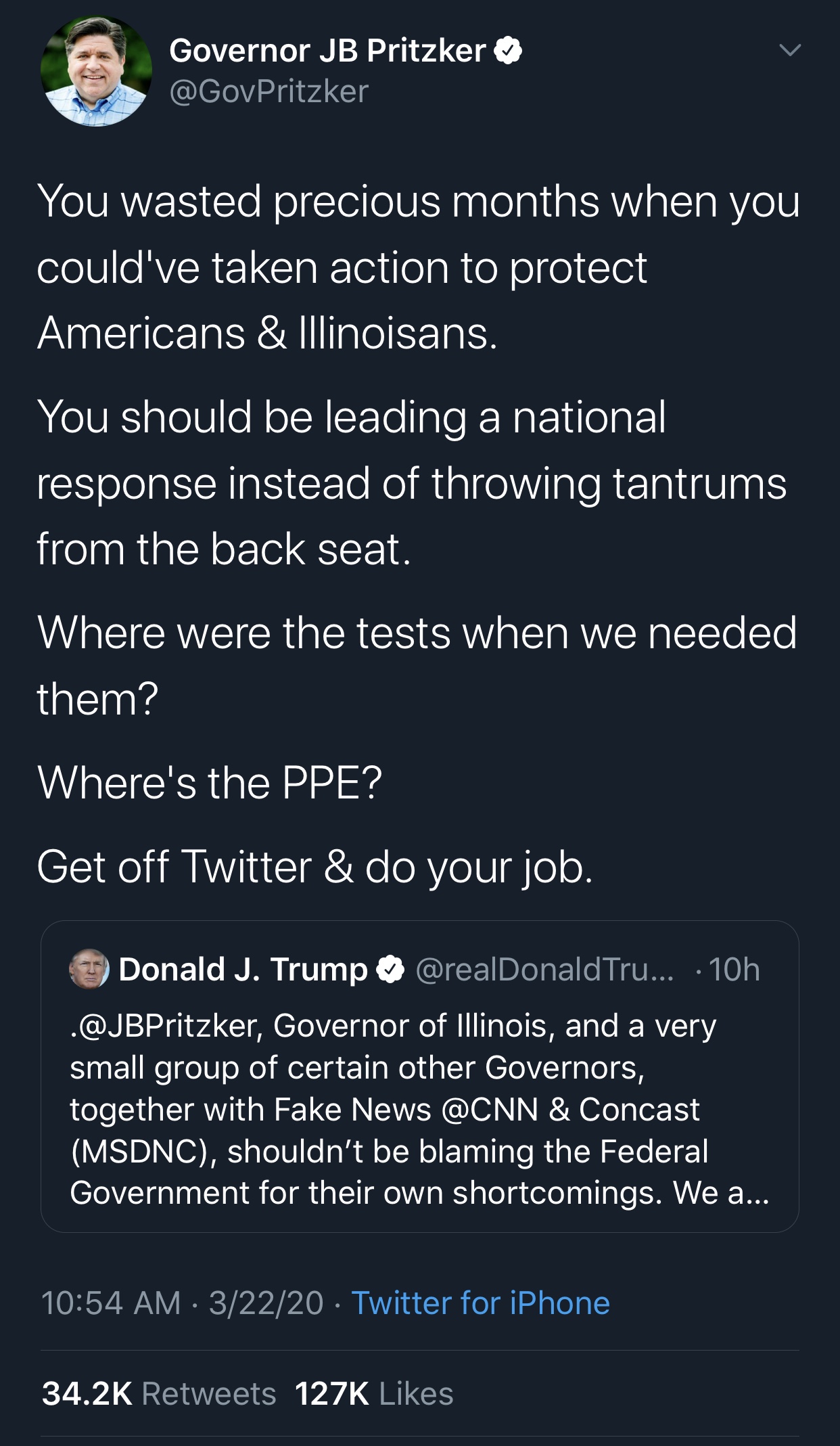Click the 10:54 AM tweet time
Screen dimensions: 840x1446
111,1303
